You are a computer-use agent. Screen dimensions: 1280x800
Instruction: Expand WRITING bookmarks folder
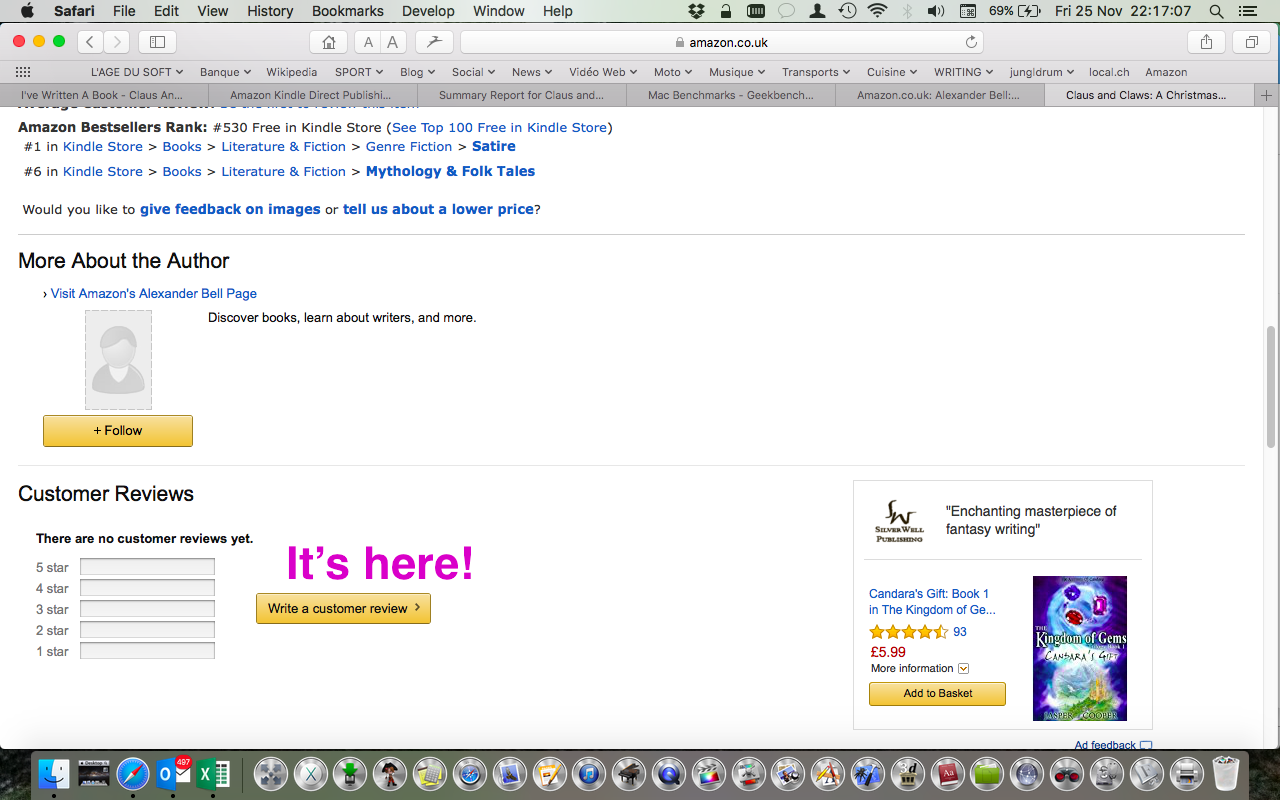point(964,72)
